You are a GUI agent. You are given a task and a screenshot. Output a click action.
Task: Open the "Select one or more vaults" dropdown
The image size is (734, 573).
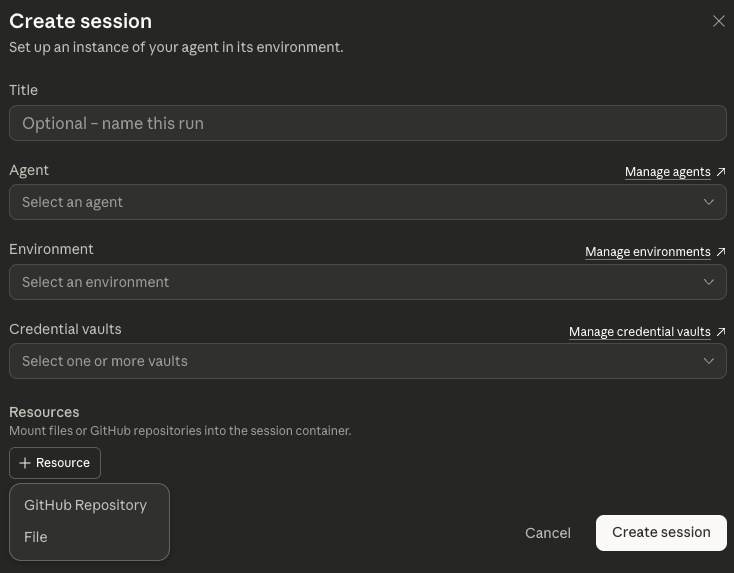pyautogui.click(x=350, y=361)
